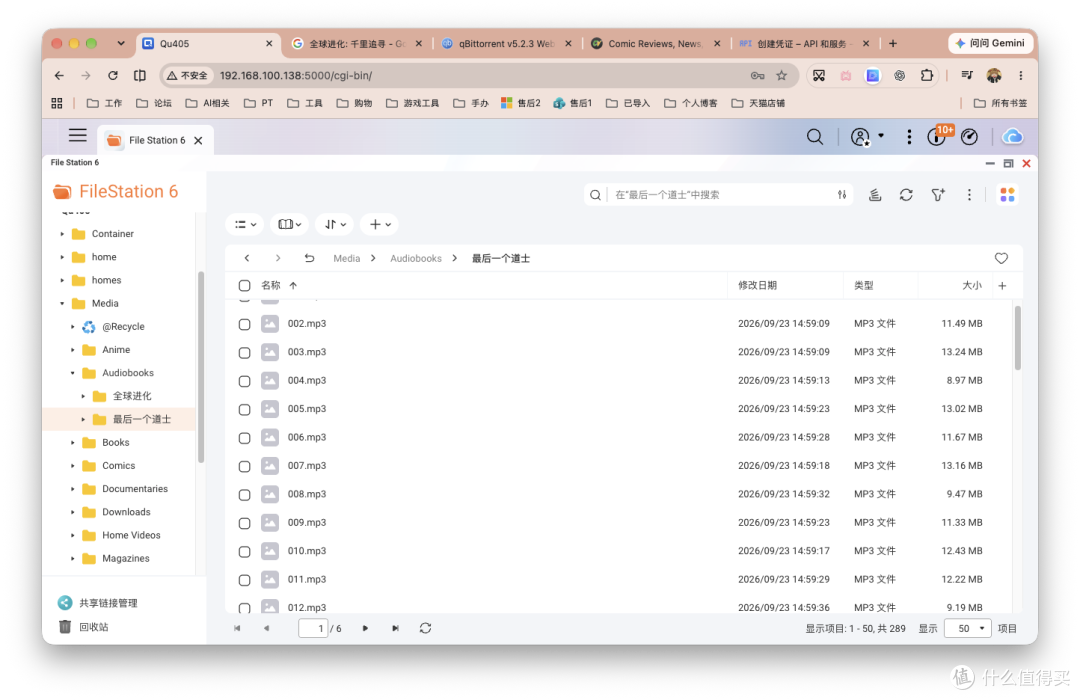Reload the list using pagination refresh icon

426,628
